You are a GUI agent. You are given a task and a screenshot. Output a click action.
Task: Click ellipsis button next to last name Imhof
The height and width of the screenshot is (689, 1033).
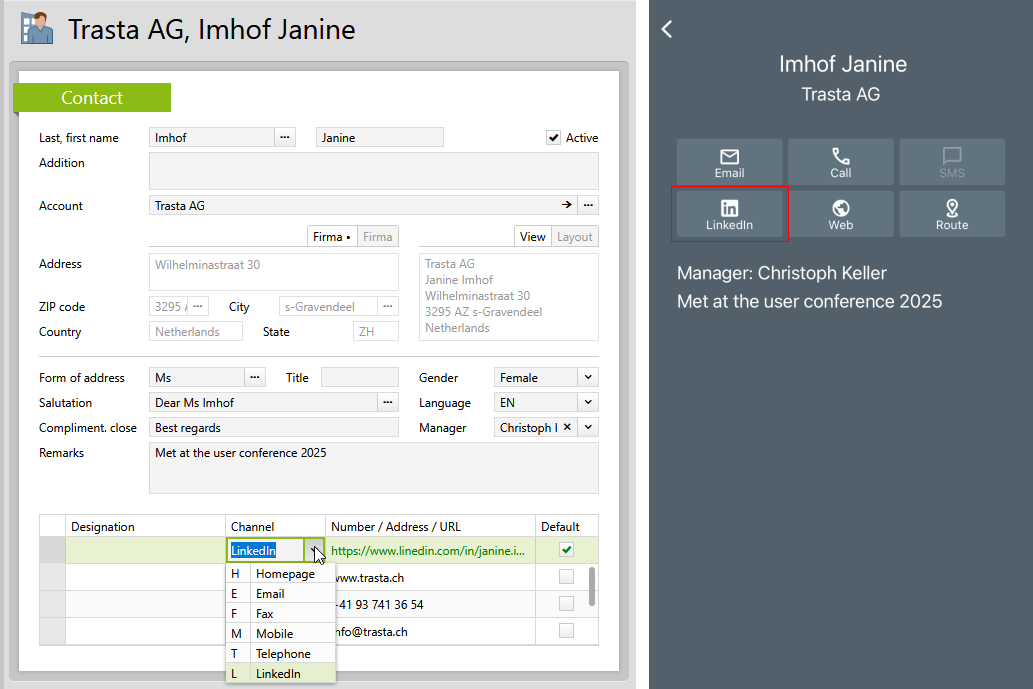point(284,138)
